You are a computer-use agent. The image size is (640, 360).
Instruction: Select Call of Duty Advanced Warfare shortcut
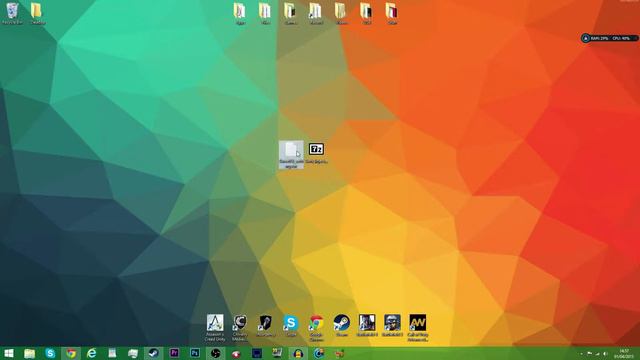[418, 328]
